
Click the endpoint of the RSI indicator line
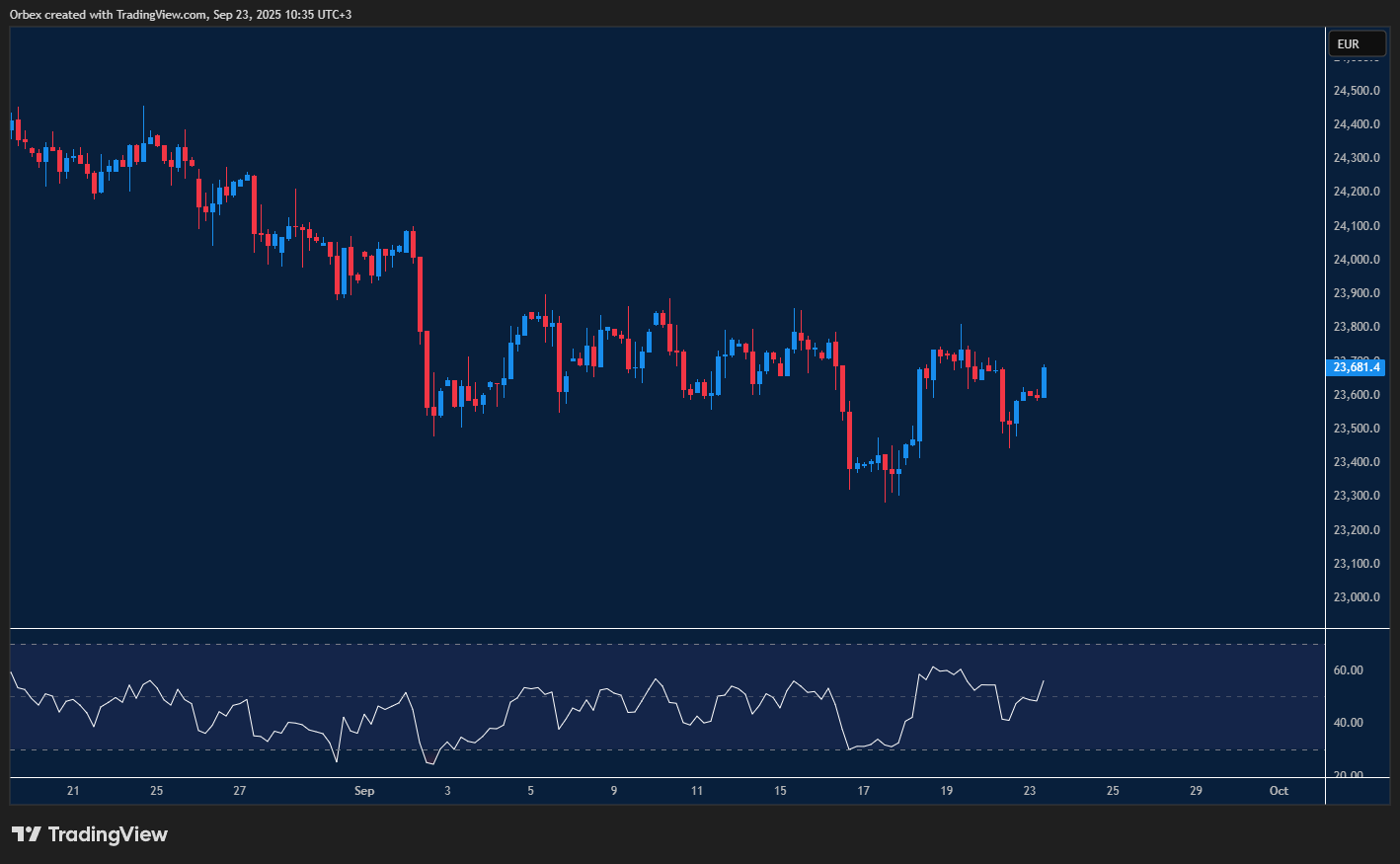coord(1044,680)
